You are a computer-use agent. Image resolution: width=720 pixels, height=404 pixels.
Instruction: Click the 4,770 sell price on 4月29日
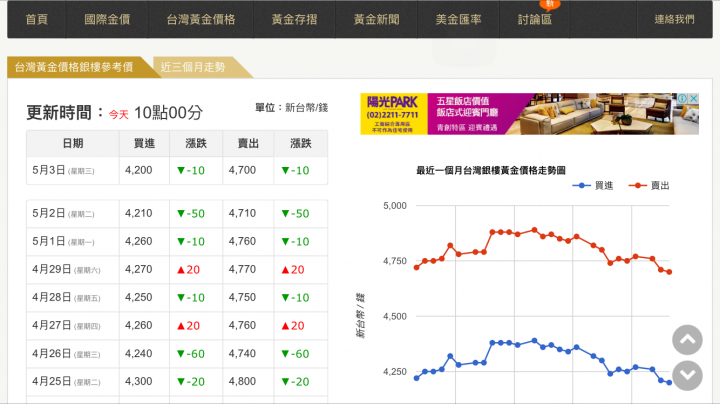click(242, 269)
